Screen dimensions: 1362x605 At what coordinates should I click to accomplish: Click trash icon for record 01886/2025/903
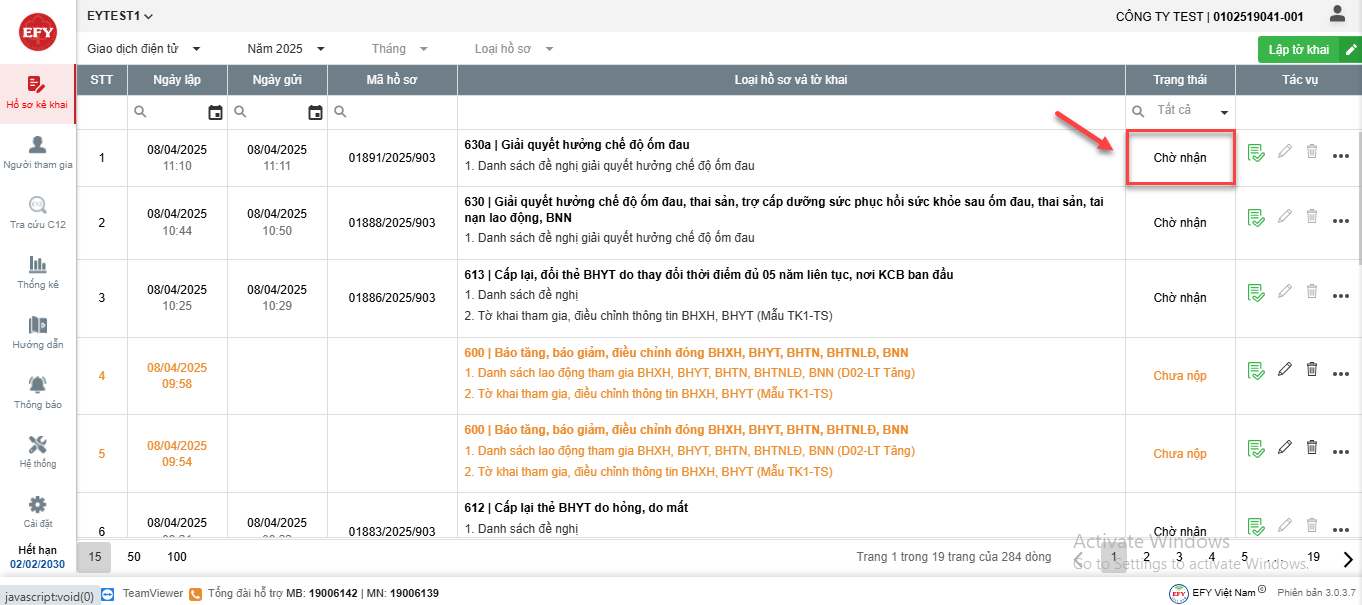(x=1312, y=292)
